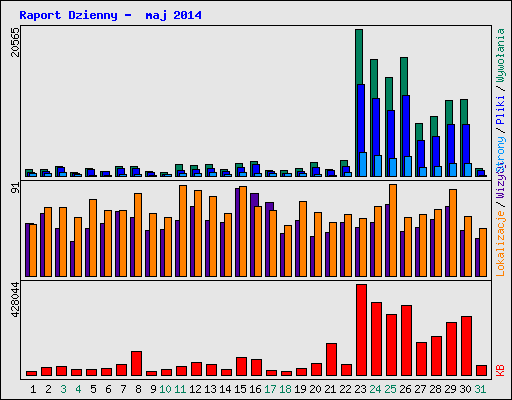The width and height of the screenshot is (512, 400).
Task: Click the middle axis value 91
Action: point(16,188)
